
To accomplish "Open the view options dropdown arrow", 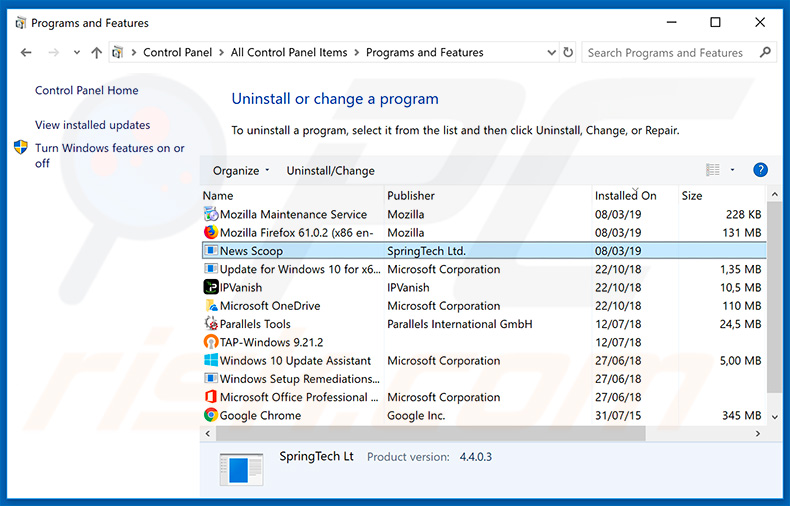I will [732, 171].
